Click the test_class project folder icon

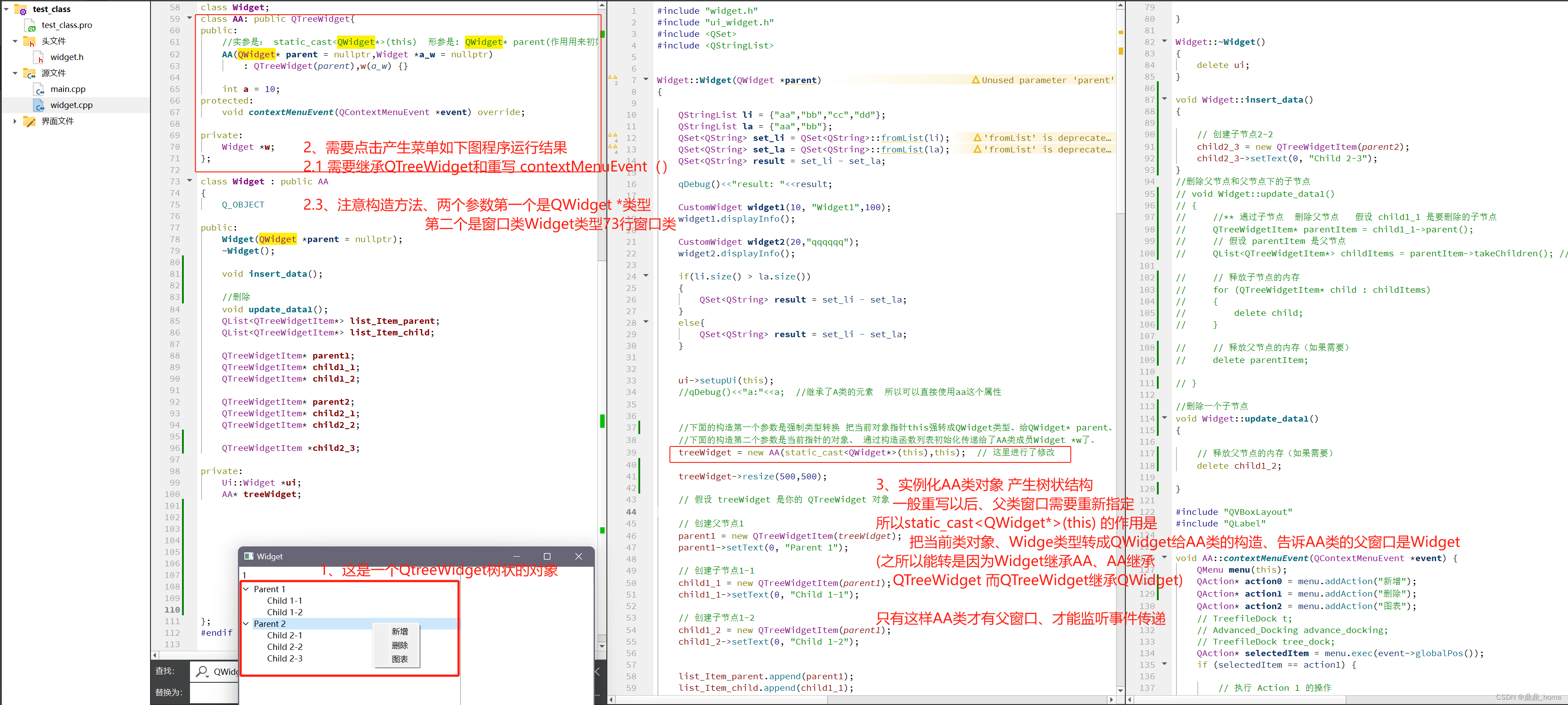click(x=21, y=10)
